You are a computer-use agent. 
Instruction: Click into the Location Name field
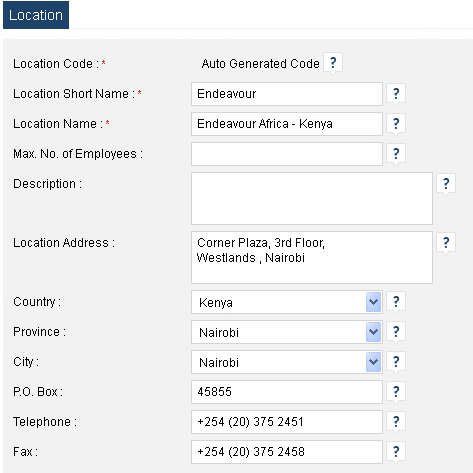coord(287,124)
